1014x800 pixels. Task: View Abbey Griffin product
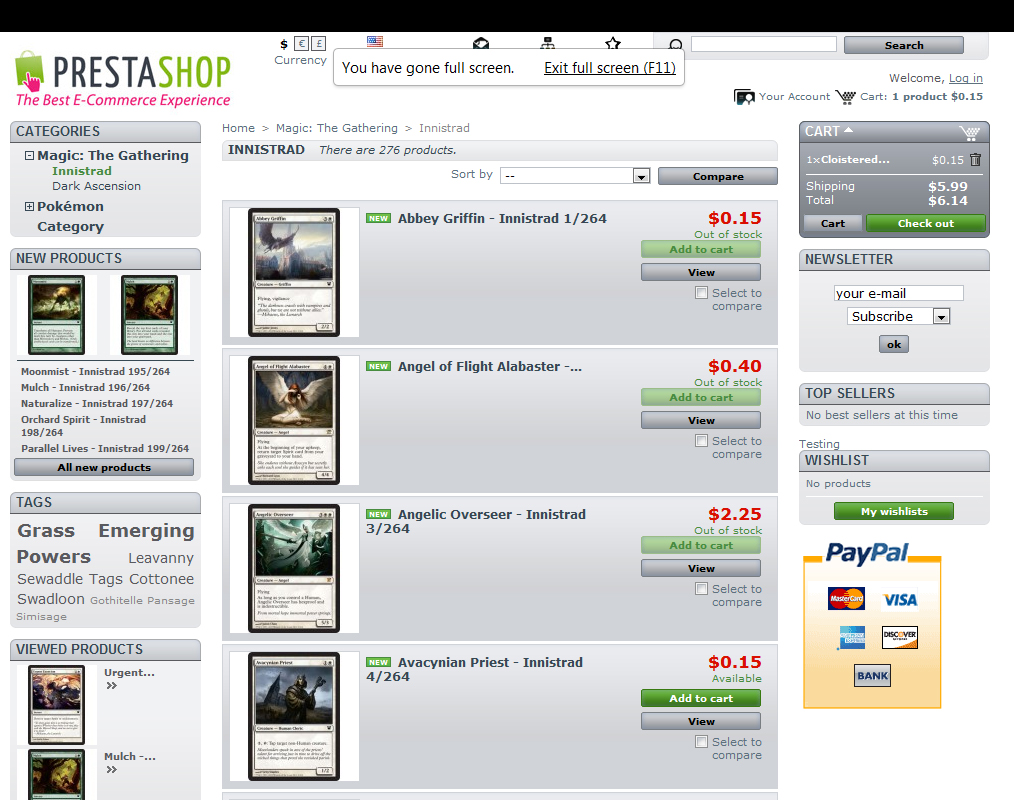click(x=701, y=272)
